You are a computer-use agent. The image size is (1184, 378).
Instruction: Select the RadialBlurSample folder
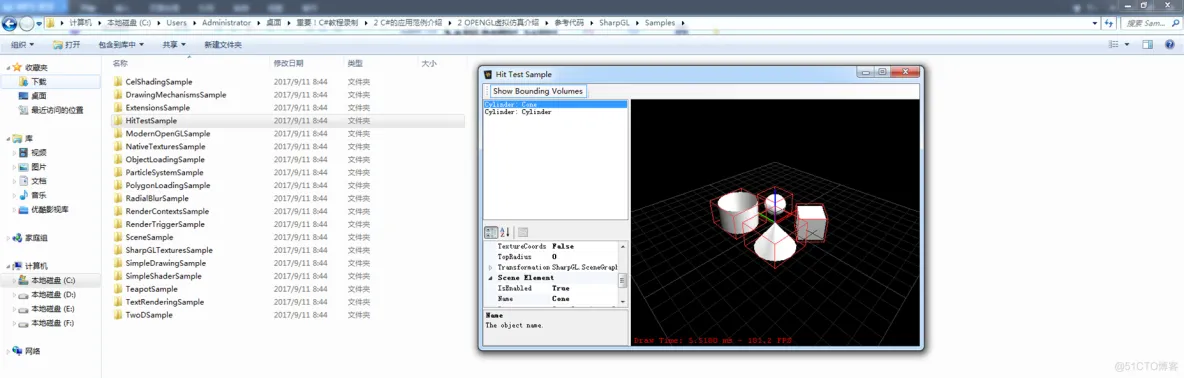157,198
